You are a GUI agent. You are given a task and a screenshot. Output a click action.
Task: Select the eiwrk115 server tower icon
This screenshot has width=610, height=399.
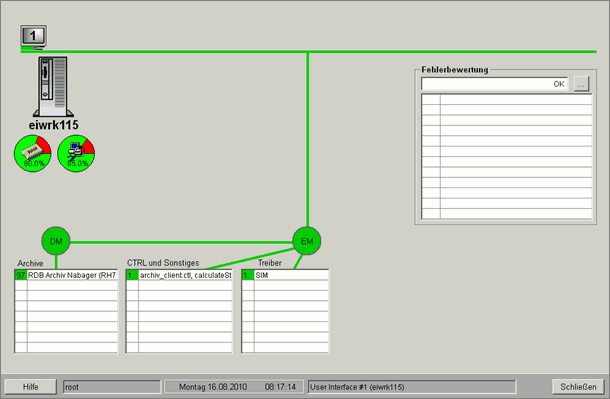tap(53, 87)
